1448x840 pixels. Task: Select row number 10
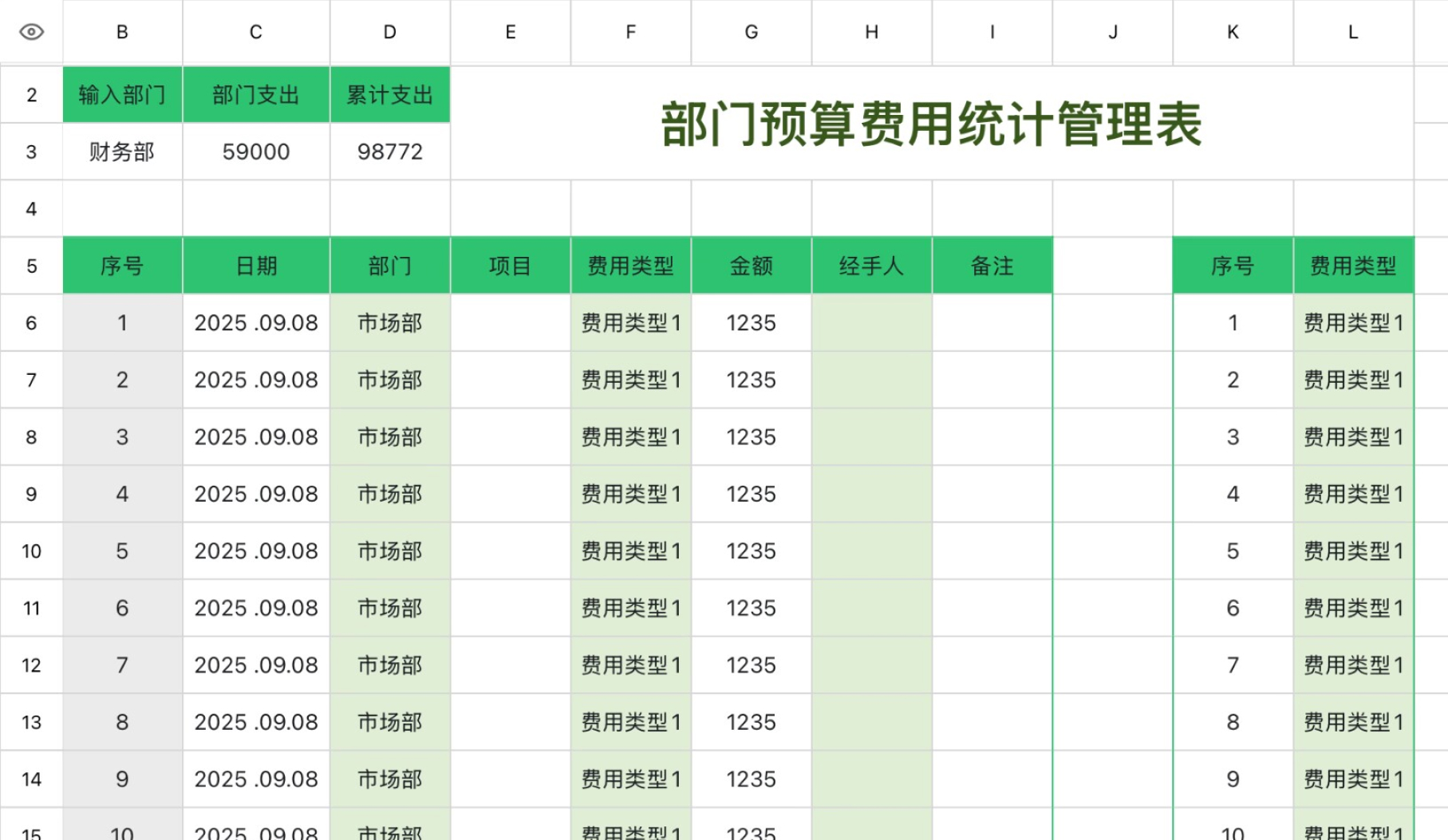pyautogui.click(x=31, y=550)
